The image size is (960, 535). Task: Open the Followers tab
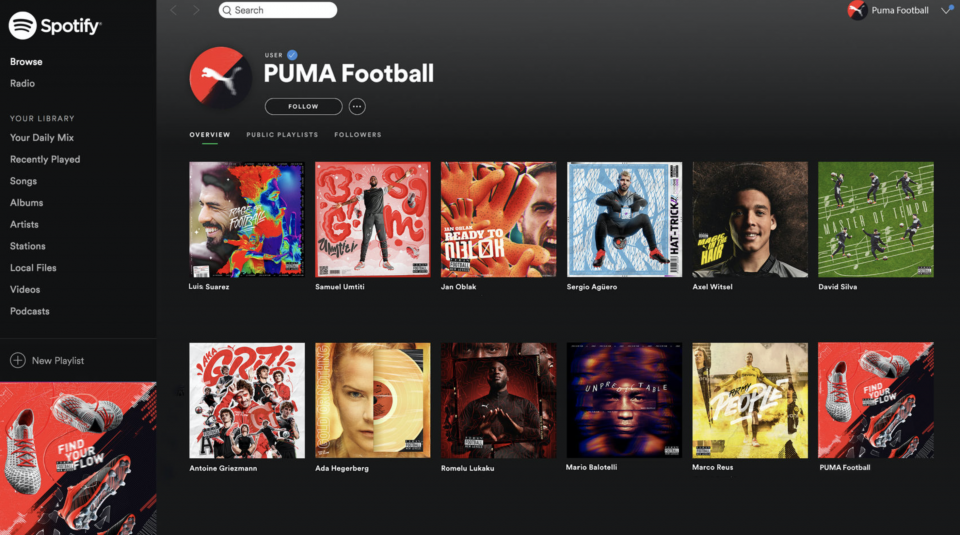(357, 135)
